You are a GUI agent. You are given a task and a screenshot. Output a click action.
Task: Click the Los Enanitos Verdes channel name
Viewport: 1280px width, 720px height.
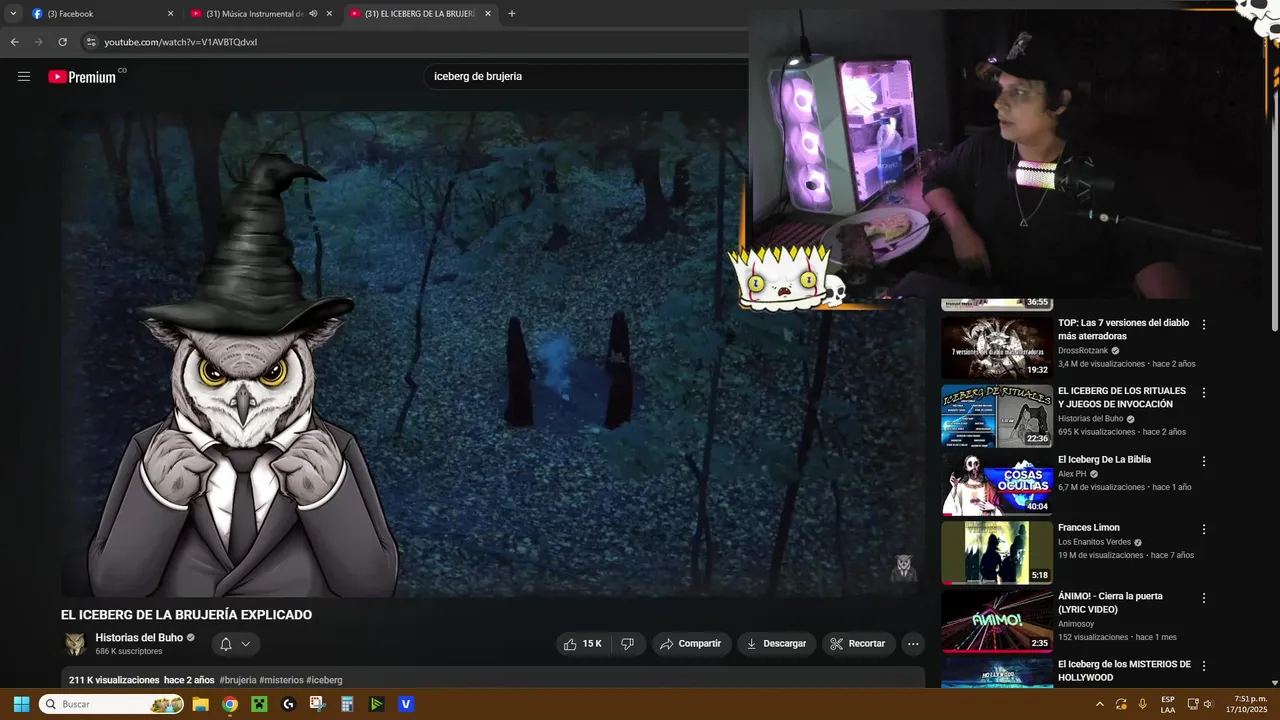click(x=1094, y=542)
